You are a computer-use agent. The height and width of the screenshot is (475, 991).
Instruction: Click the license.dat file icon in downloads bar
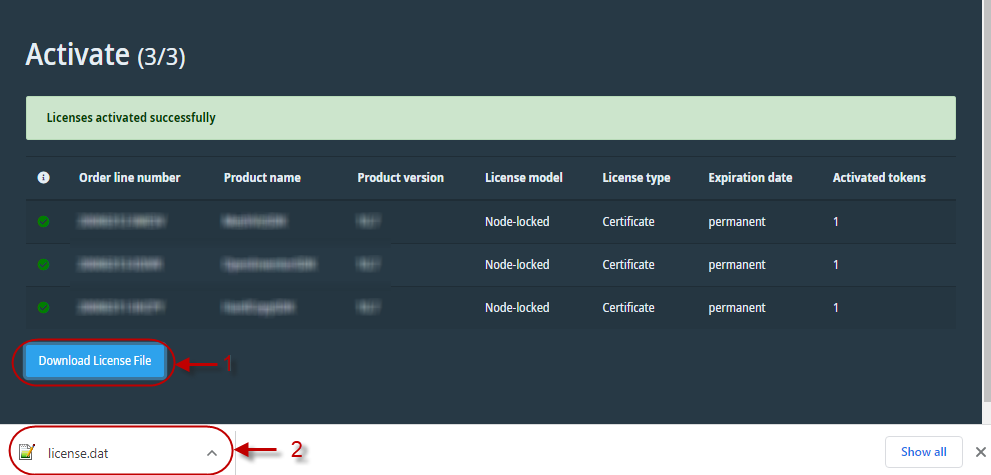[27, 452]
